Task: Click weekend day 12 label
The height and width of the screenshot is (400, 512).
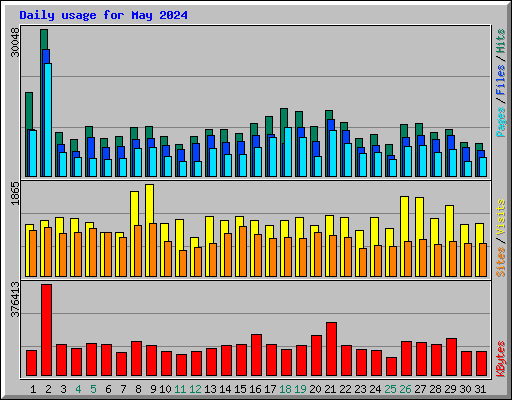Action: pos(195,389)
